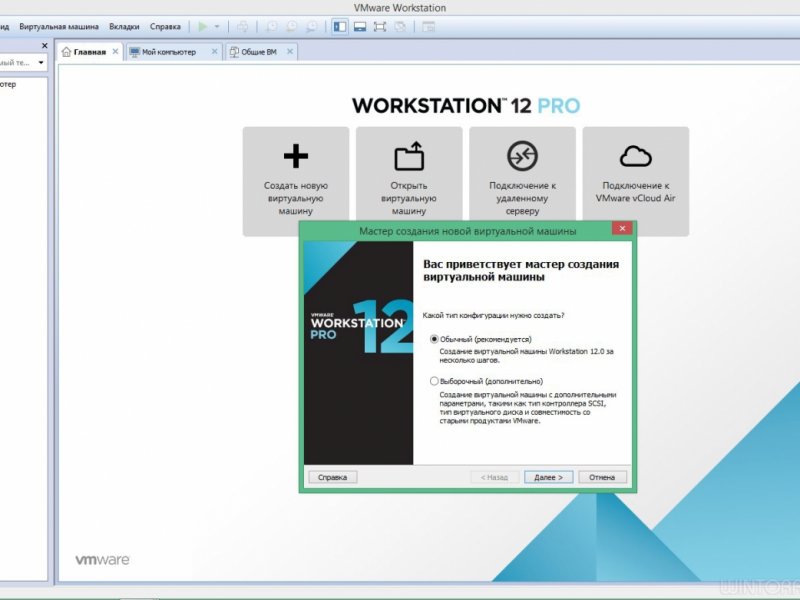
Task: Close the new VM wizard dialog
Action: pos(622,229)
